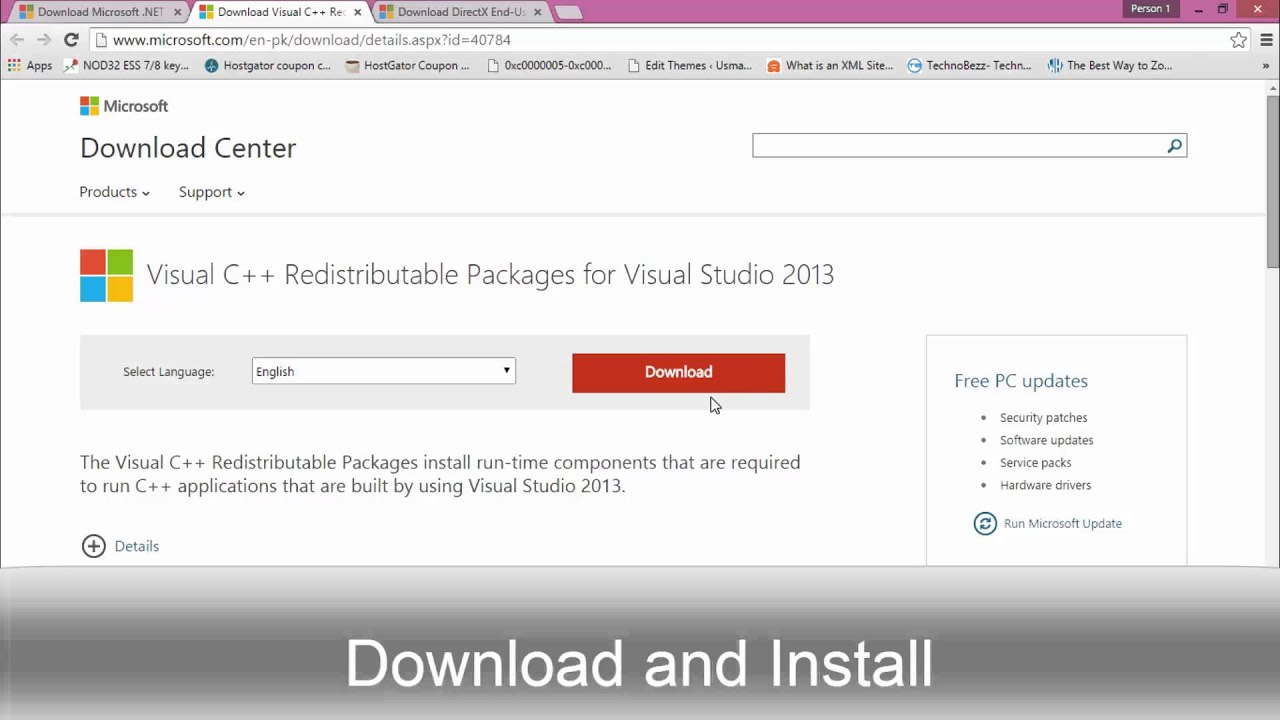Viewport: 1280px width, 720px height.
Task: Close the Download DirectX End-User tab
Action: coord(536,12)
